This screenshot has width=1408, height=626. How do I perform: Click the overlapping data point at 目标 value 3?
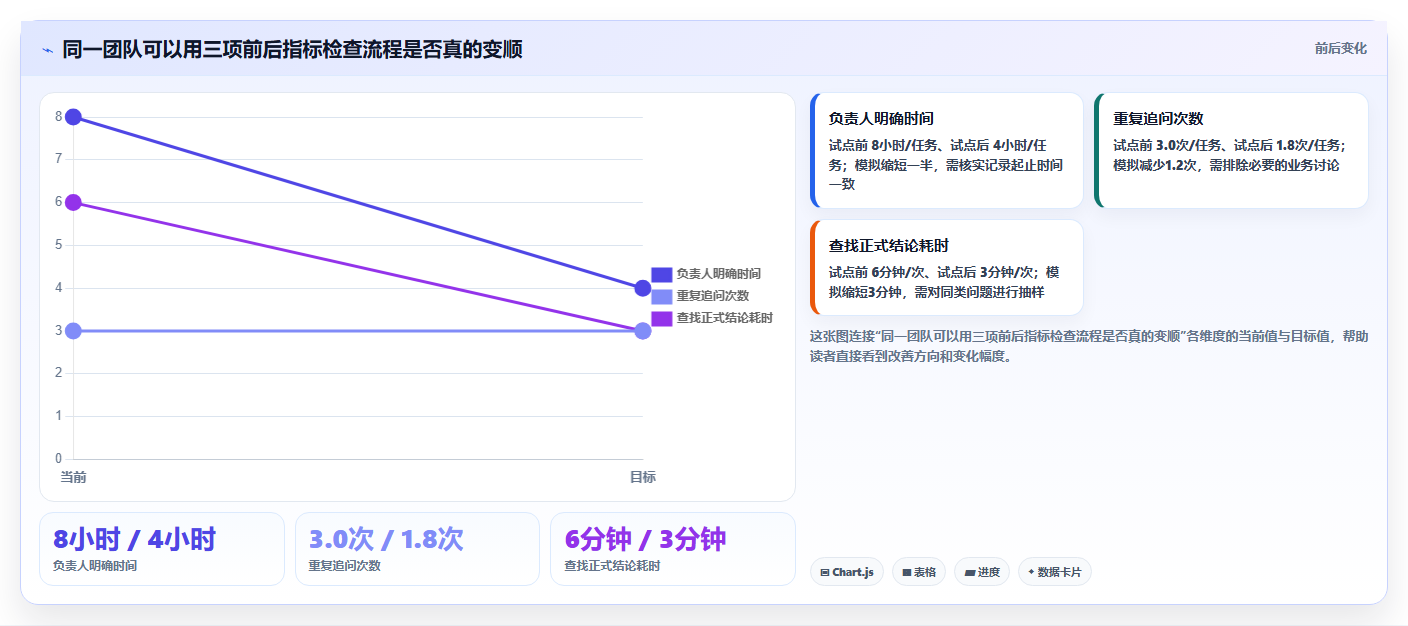click(643, 331)
